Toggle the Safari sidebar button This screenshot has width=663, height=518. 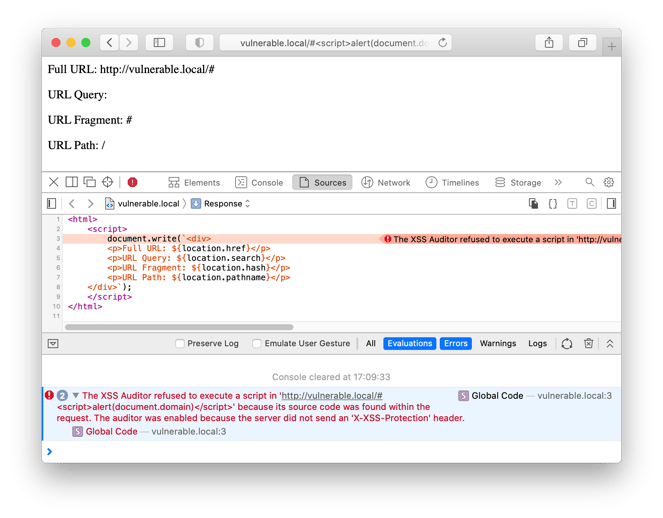tap(159, 43)
